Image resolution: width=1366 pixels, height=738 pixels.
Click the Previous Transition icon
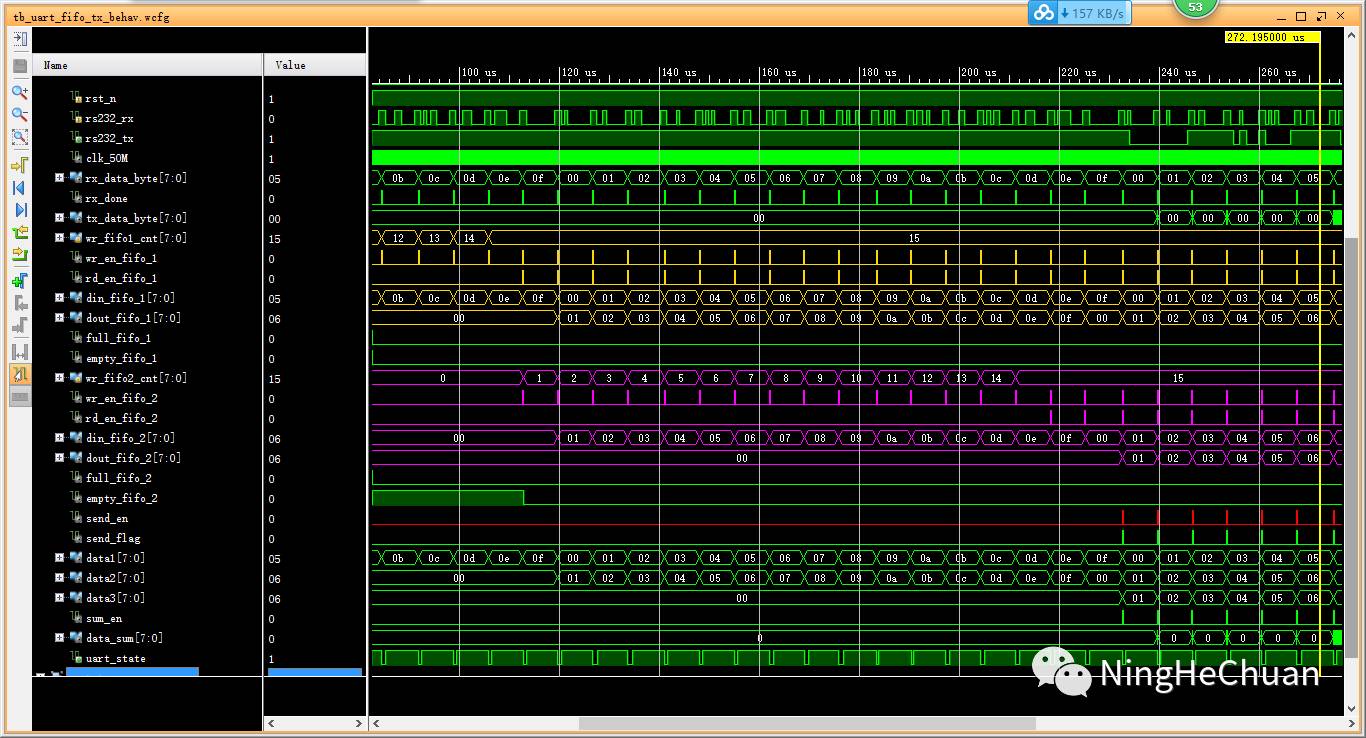point(19,233)
